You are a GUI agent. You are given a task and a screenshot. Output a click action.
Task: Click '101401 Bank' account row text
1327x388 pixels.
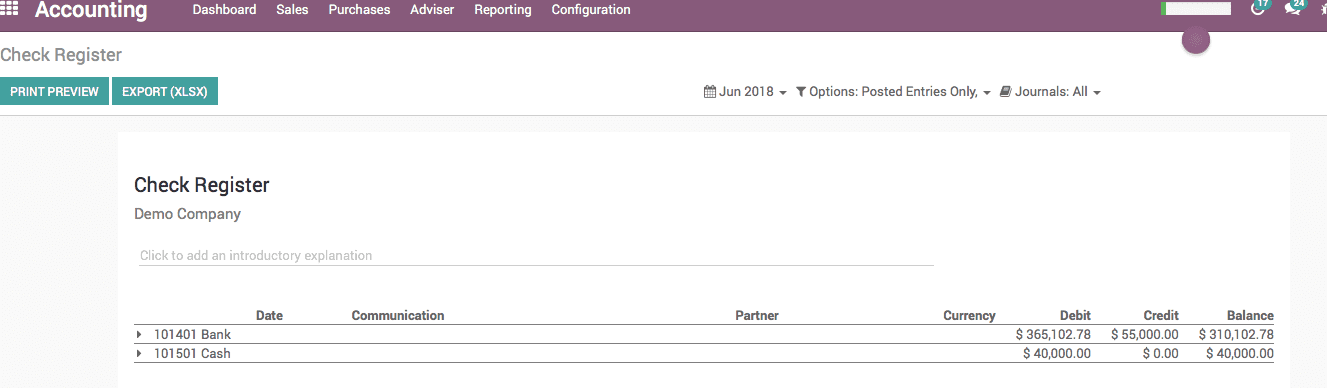coord(192,334)
